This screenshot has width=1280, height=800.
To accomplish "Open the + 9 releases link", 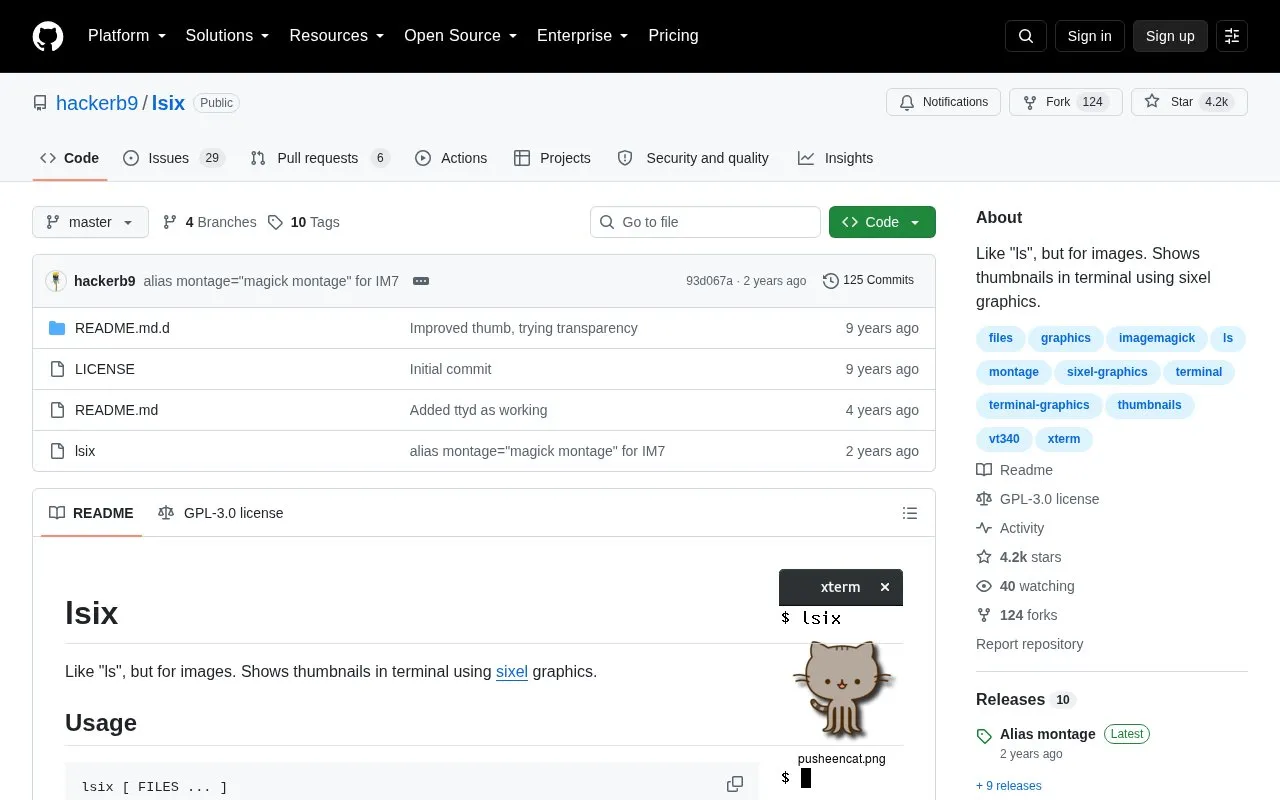I will pyautogui.click(x=1009, y=786).
